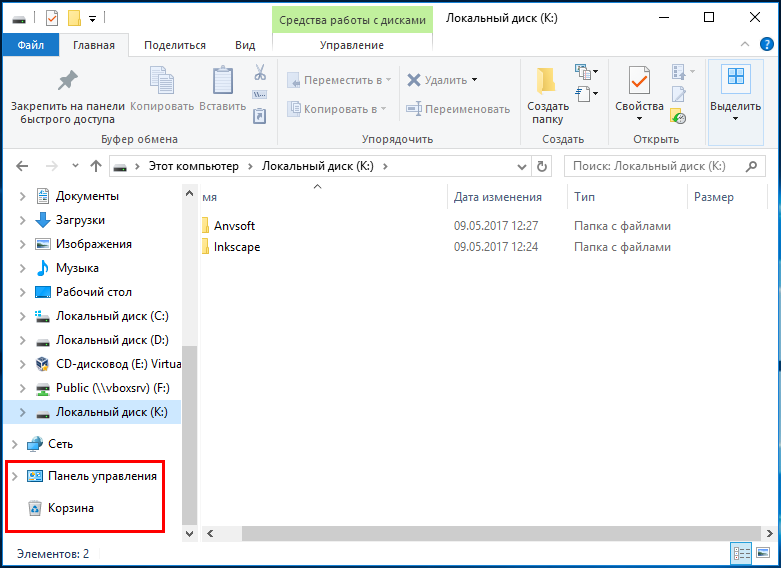Go up one level with up arrow
The width and height of the screenshot is (781, 568).
tap(96, 166)
